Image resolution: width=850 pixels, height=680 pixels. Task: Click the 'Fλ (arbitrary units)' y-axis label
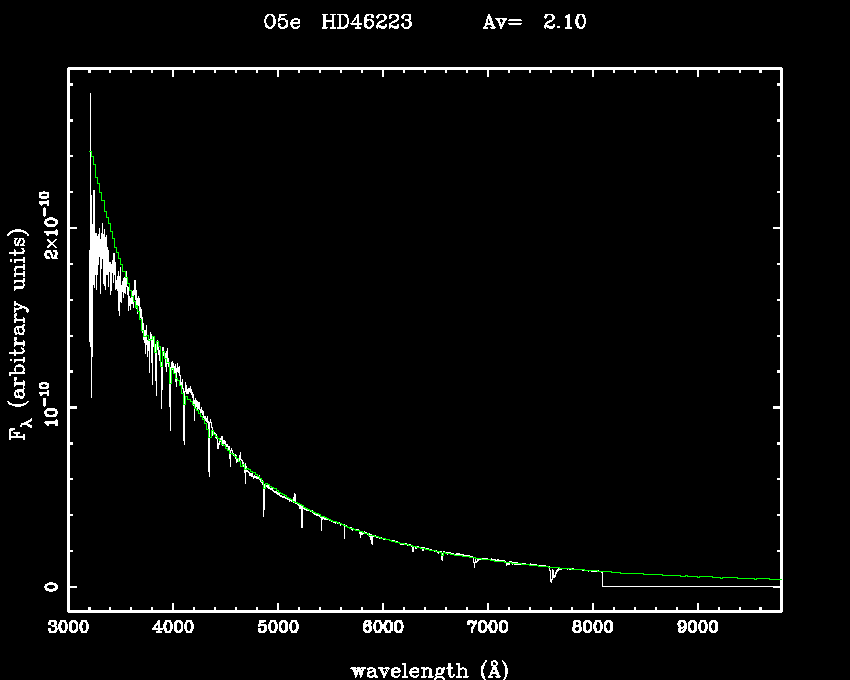20,334
